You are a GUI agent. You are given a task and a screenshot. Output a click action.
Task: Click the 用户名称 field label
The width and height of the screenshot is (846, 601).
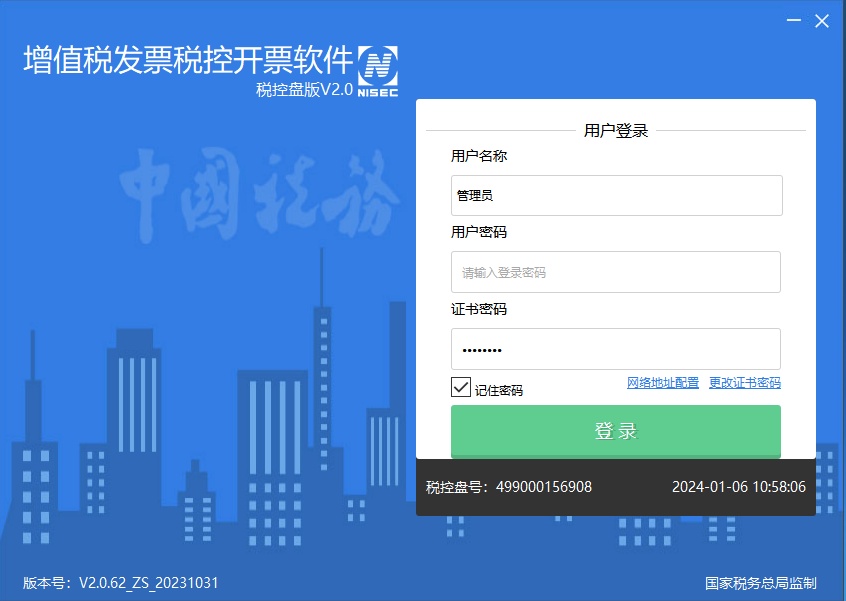click(x=478, y=155)
